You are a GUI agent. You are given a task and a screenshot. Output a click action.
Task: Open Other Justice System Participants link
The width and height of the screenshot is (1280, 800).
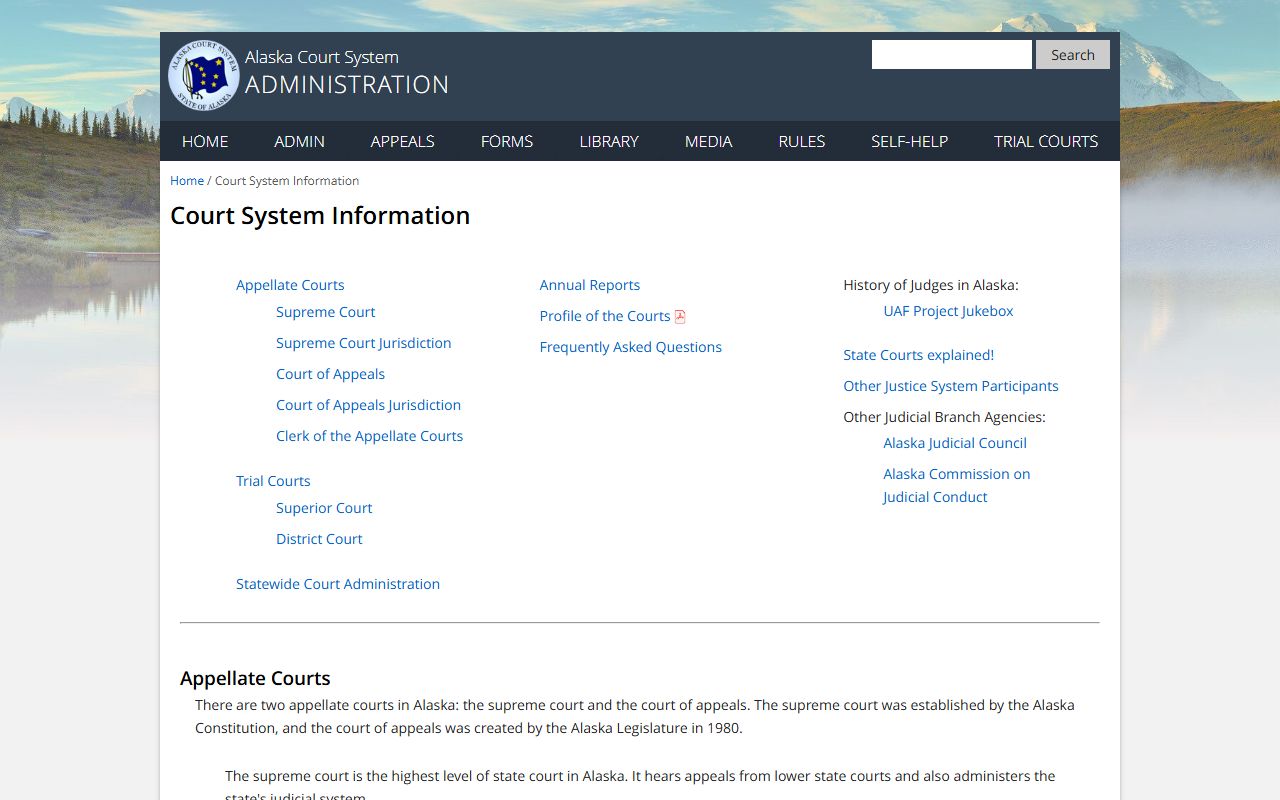951,386
